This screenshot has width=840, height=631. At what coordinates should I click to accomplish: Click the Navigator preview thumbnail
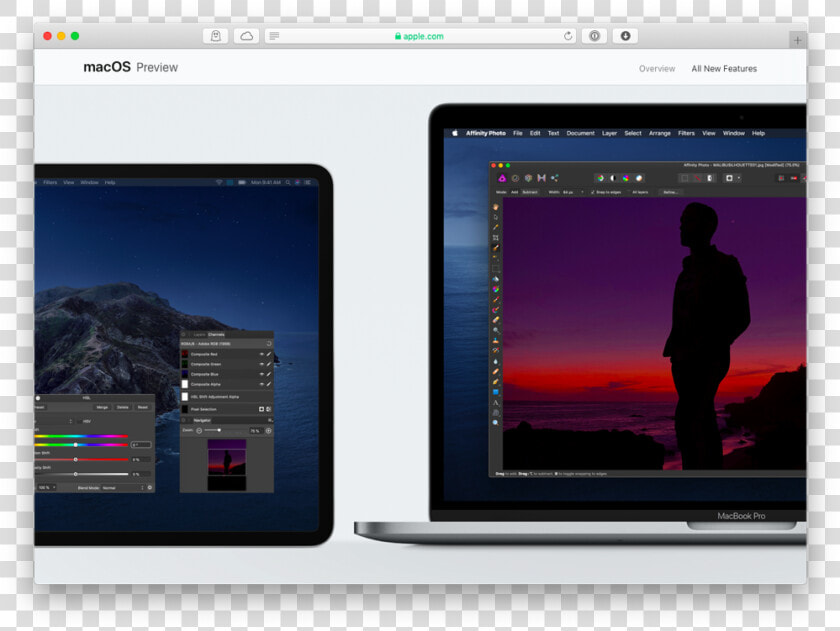coord(227,465)
